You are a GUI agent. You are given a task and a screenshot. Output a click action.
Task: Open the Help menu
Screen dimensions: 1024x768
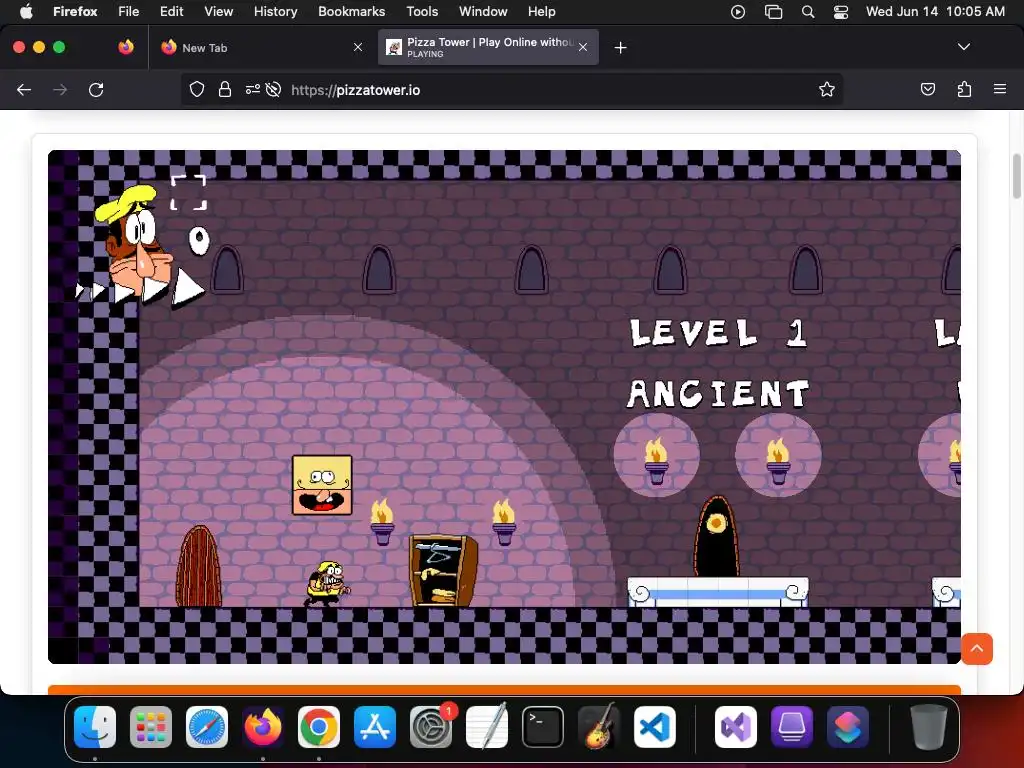[541, 11]
